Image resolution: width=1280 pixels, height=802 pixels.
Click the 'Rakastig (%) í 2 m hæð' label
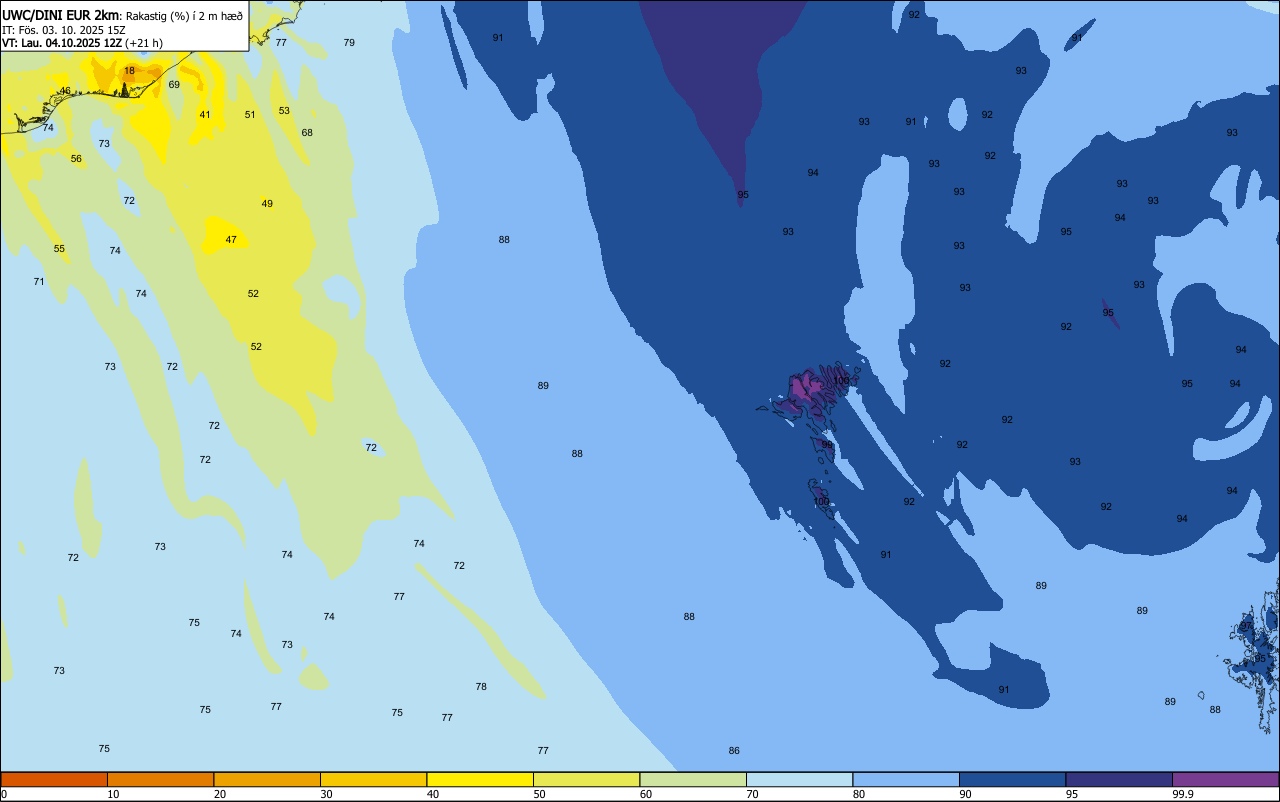(184, 16)
